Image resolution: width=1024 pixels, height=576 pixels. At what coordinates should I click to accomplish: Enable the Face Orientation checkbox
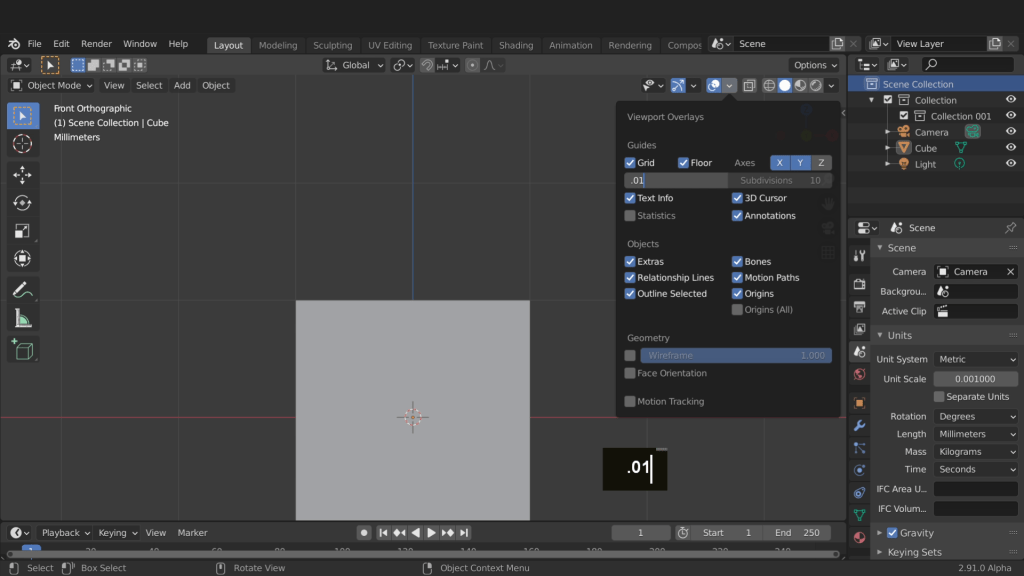click(630, 373)
